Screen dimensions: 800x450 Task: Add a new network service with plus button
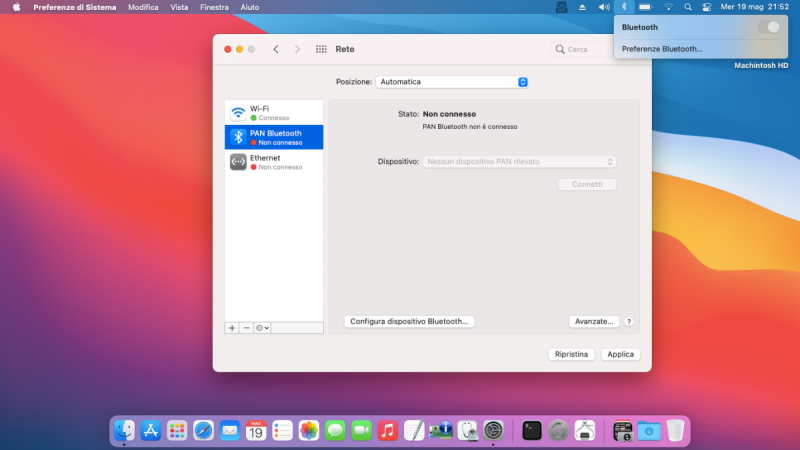pos(232,327)
